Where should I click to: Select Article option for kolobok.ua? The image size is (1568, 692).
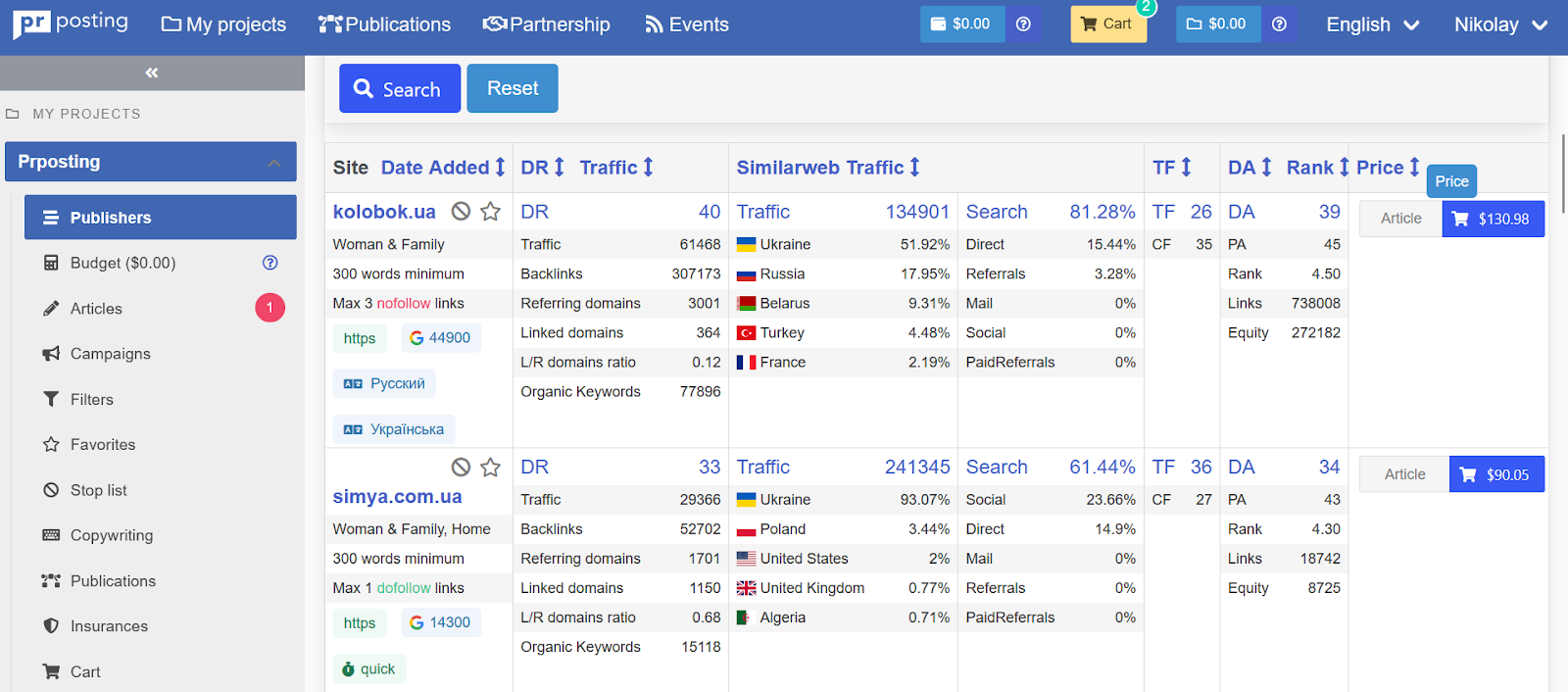[x=1401, y=219]
